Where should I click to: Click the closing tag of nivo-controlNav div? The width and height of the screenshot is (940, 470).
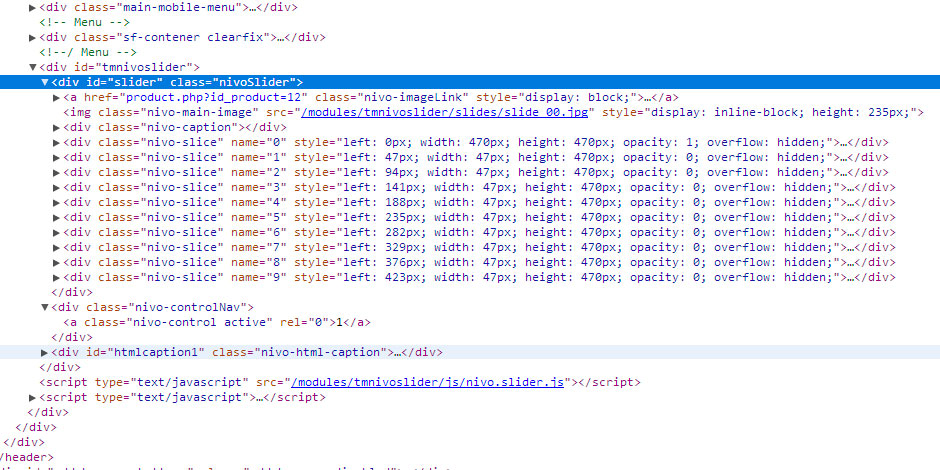(x=72, y=337)
